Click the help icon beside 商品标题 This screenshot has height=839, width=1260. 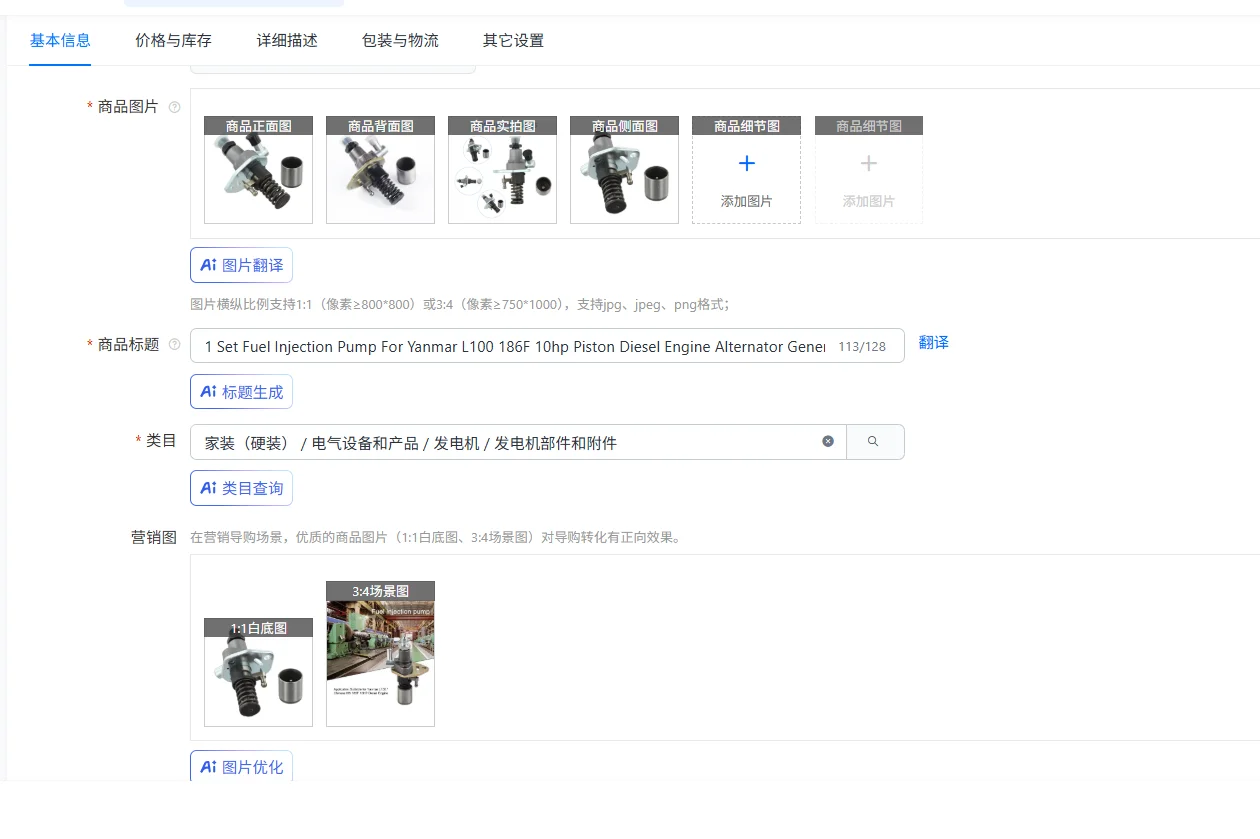pos(175,345)
